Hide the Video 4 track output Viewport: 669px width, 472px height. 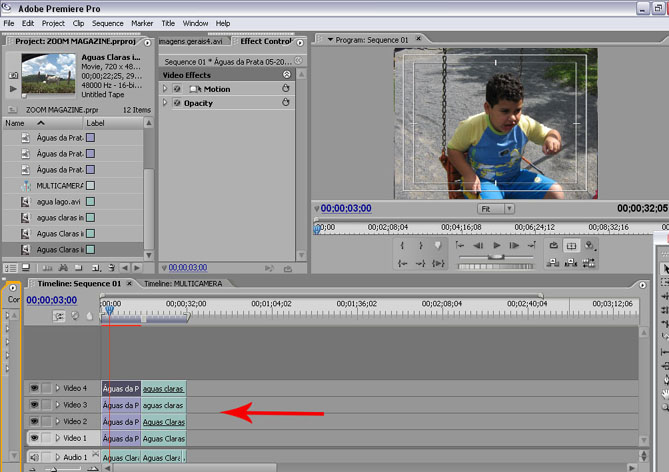point(34,388)
